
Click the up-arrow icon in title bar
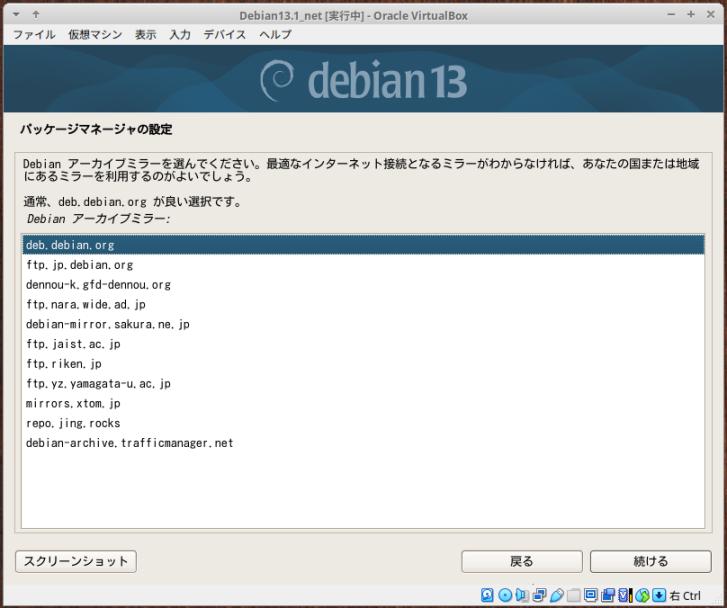tap(36, 15)
